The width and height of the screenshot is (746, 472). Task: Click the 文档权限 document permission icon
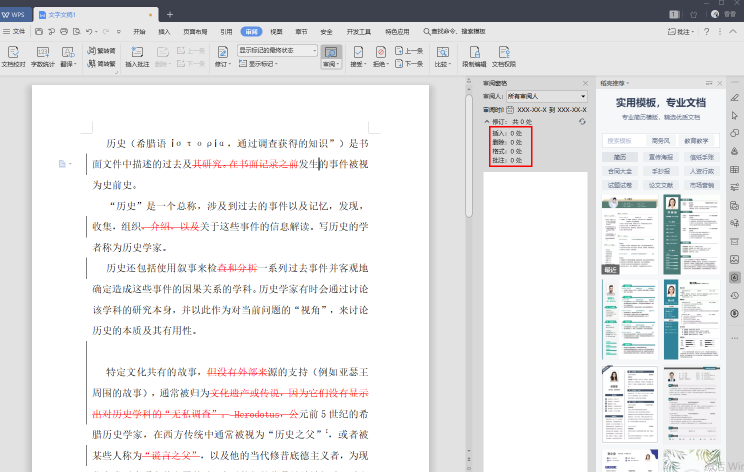tap(504, 54)
